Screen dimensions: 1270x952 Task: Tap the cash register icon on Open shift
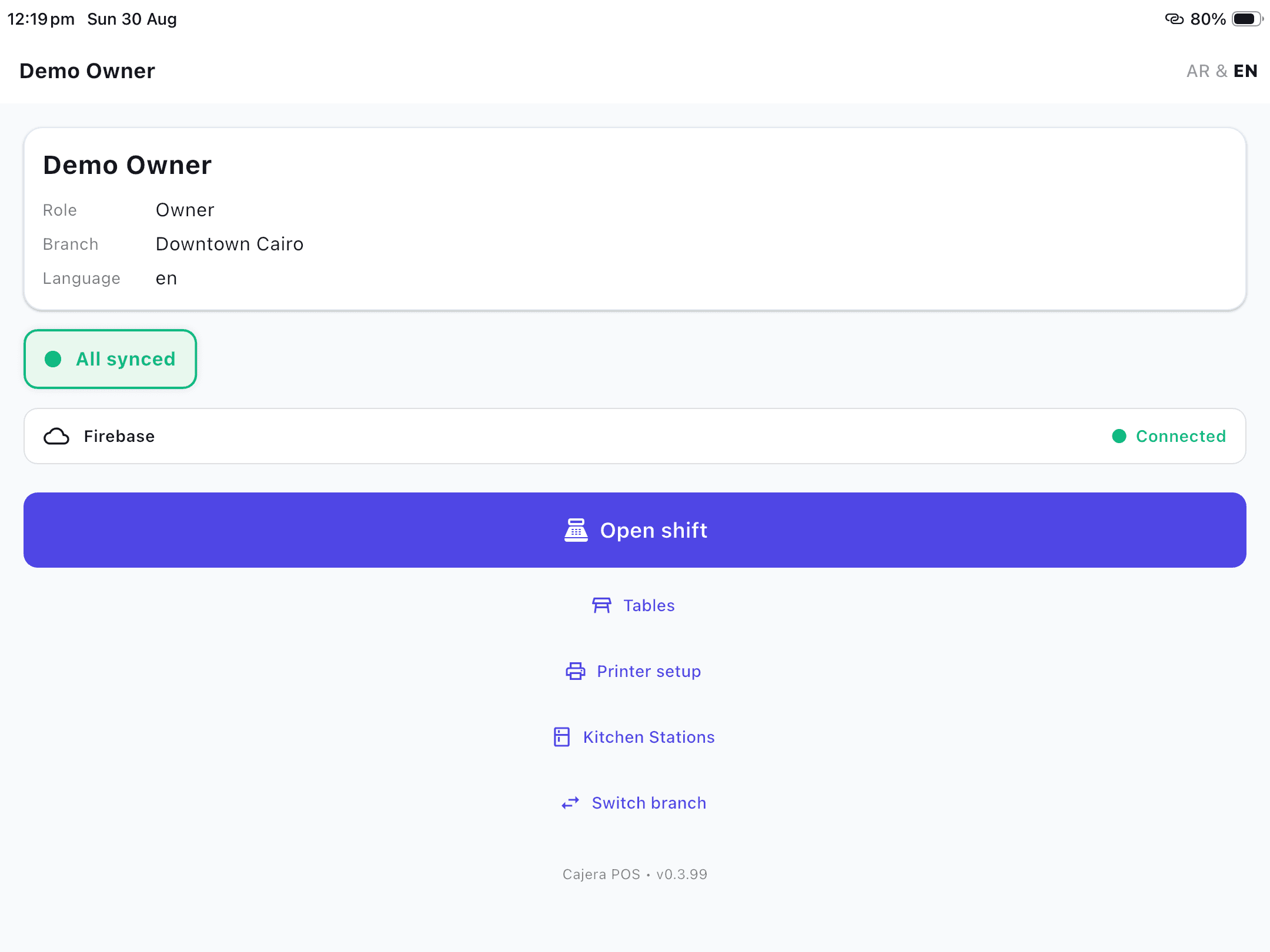576,530
